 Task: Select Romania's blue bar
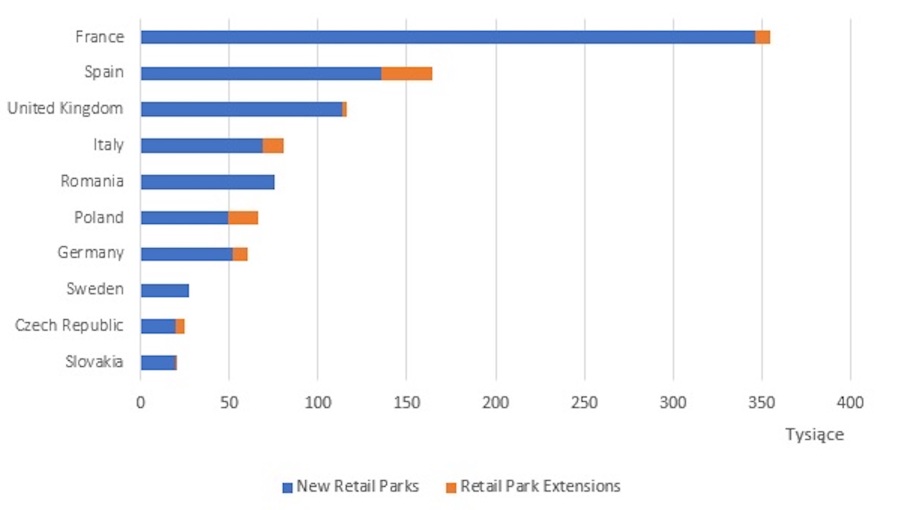click(x=207, y=182)
